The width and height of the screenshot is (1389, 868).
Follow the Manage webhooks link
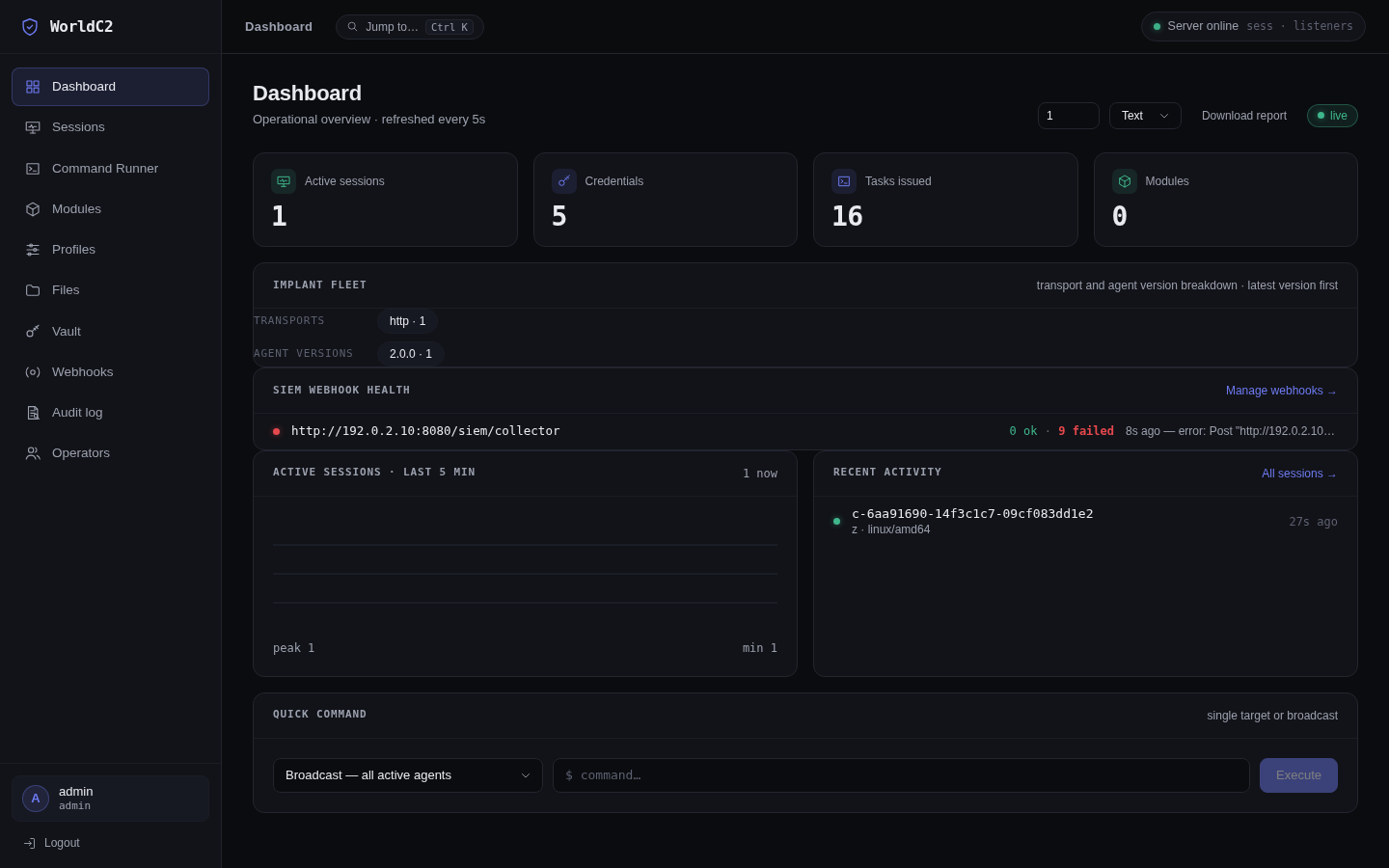pyautogui.click(x=1281, y=391)
